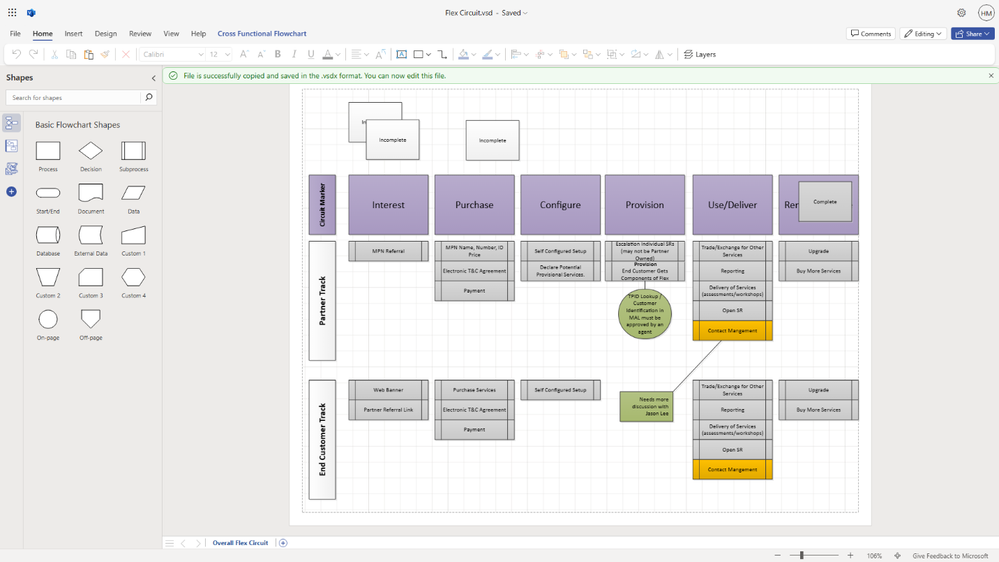Screen dimensions: 999x562
Task: Click the Format Painter icon
Action: 105,54
